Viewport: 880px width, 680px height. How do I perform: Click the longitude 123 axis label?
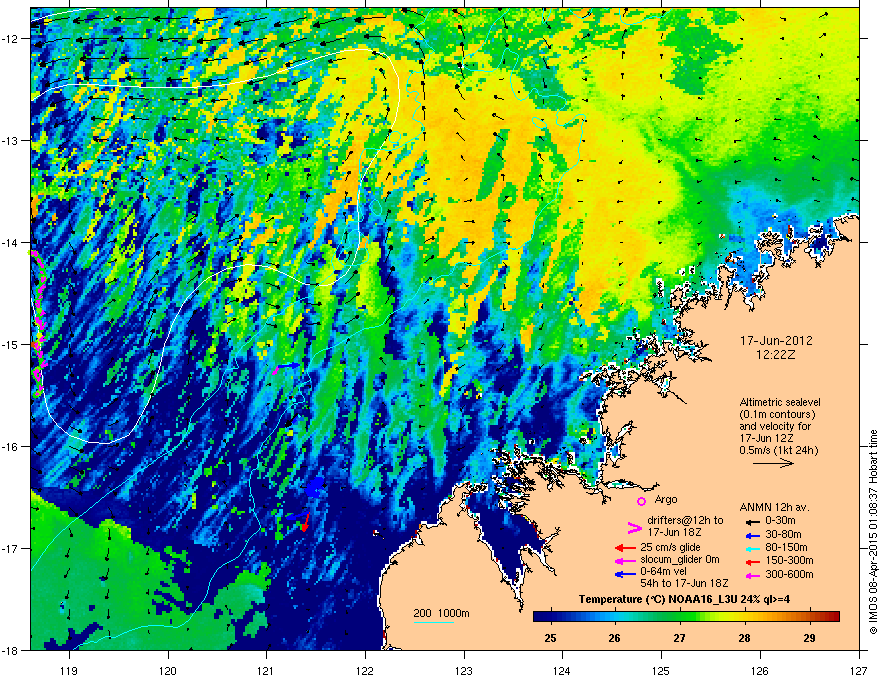(464, 670)
